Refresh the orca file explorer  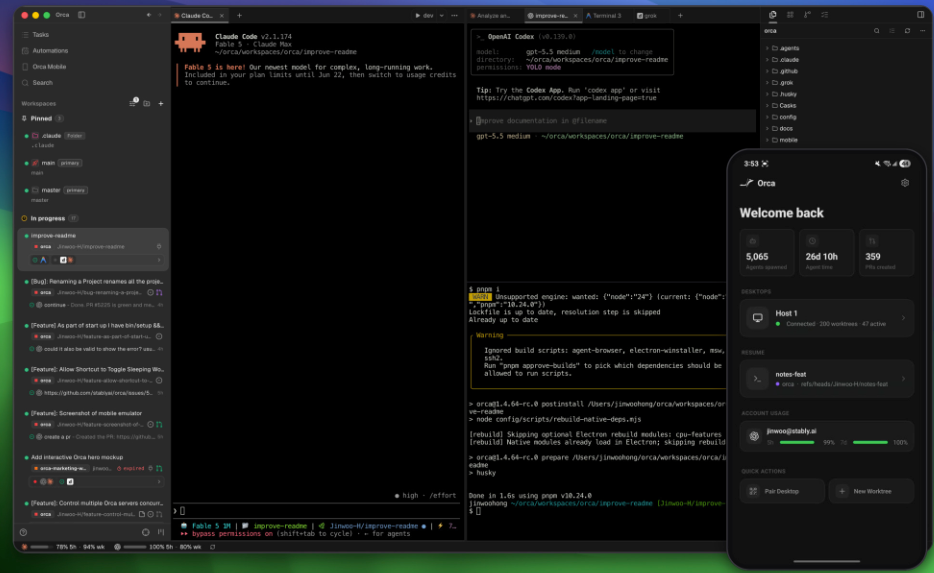coord(907,31)
